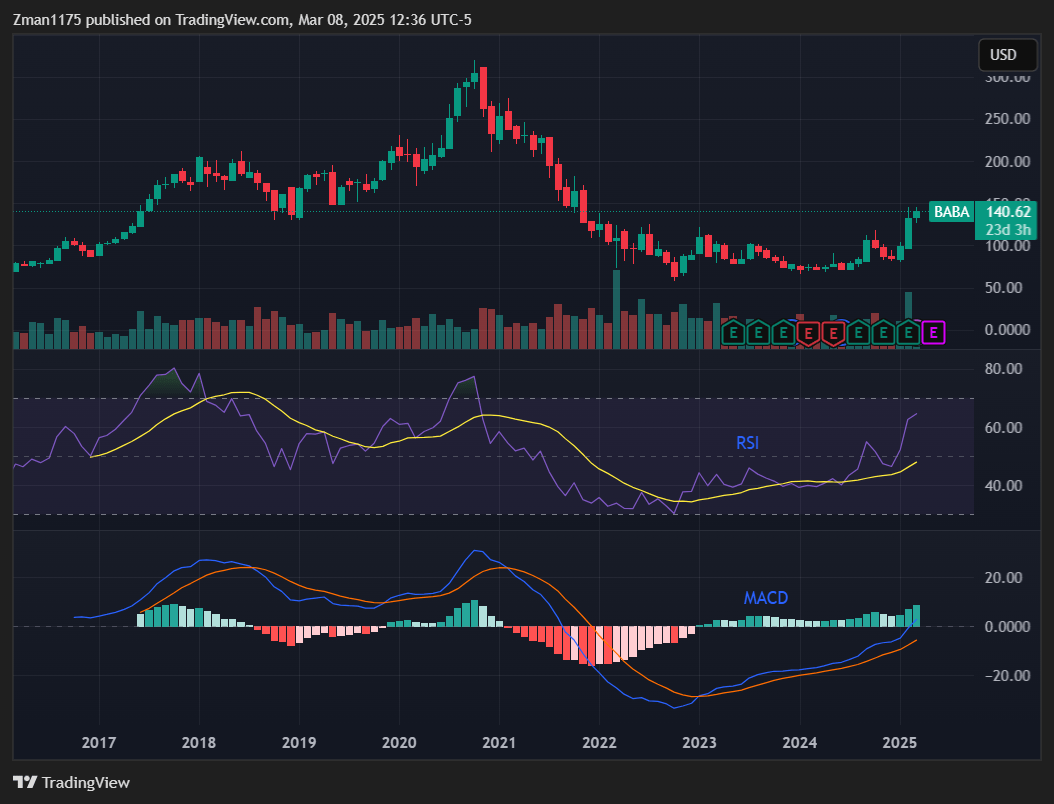
Task: Open the USD currency selector
Action: point(1007,55)
